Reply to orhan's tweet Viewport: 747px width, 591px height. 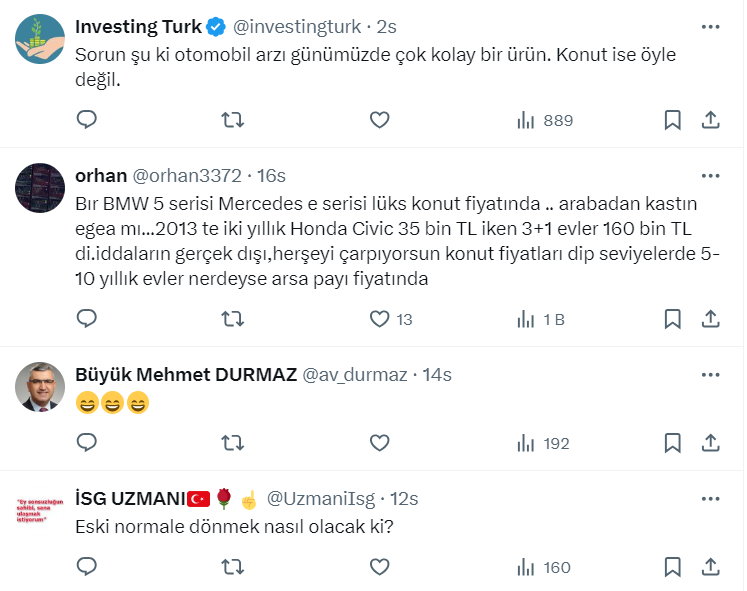87,319
